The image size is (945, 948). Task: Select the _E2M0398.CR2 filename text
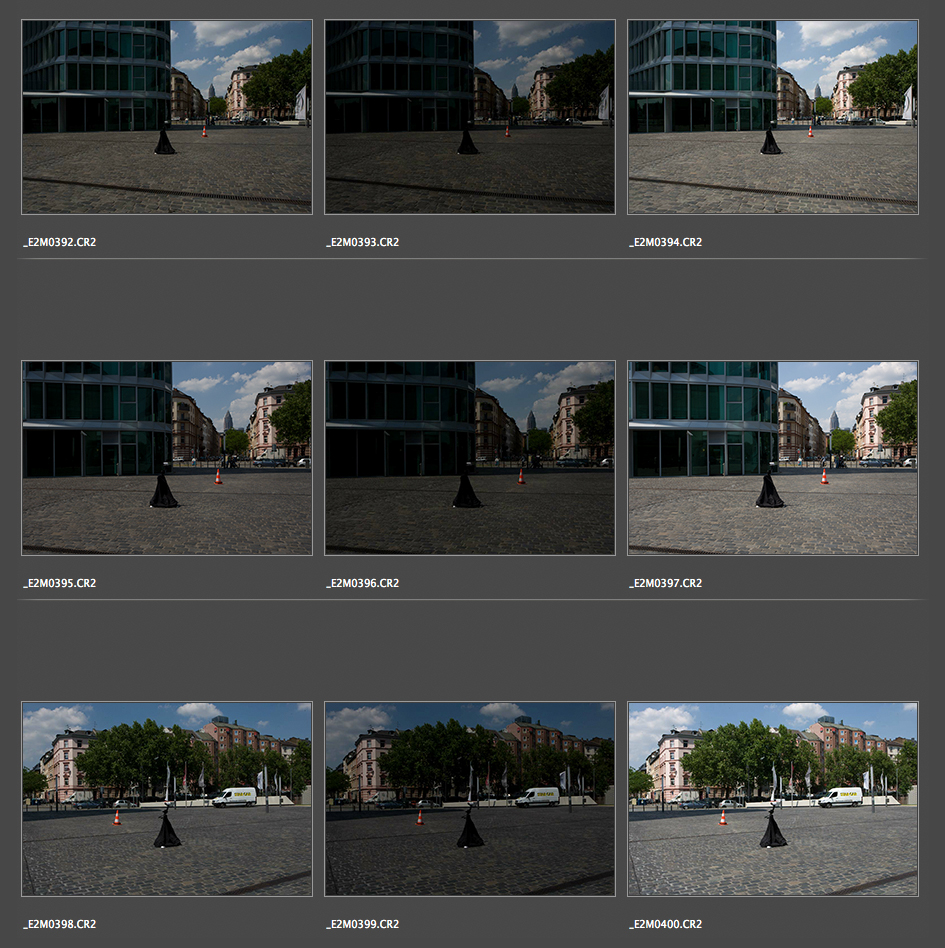pyautogui.click(x=60, y=924)
